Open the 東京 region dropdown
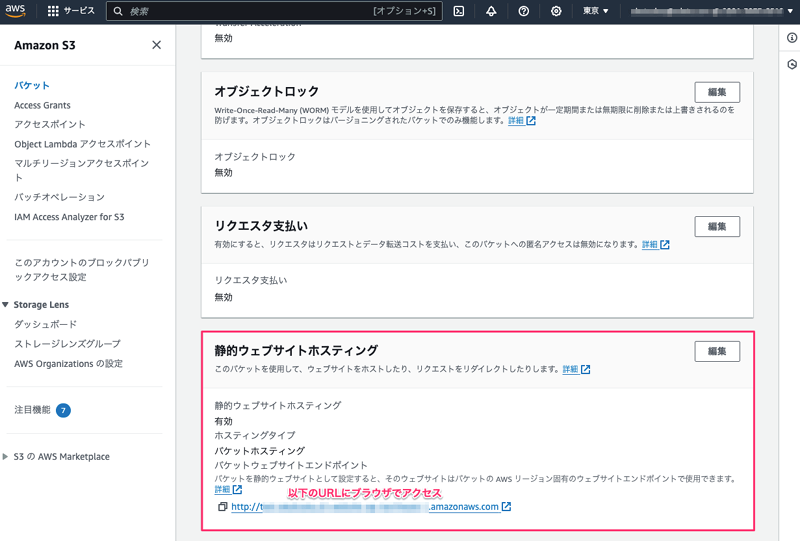 [x=596, y=11]
